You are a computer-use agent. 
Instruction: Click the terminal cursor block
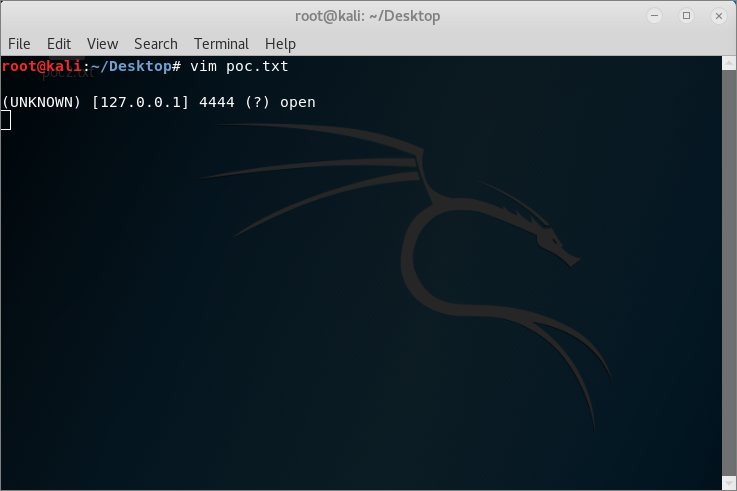[x=6, y=120]
